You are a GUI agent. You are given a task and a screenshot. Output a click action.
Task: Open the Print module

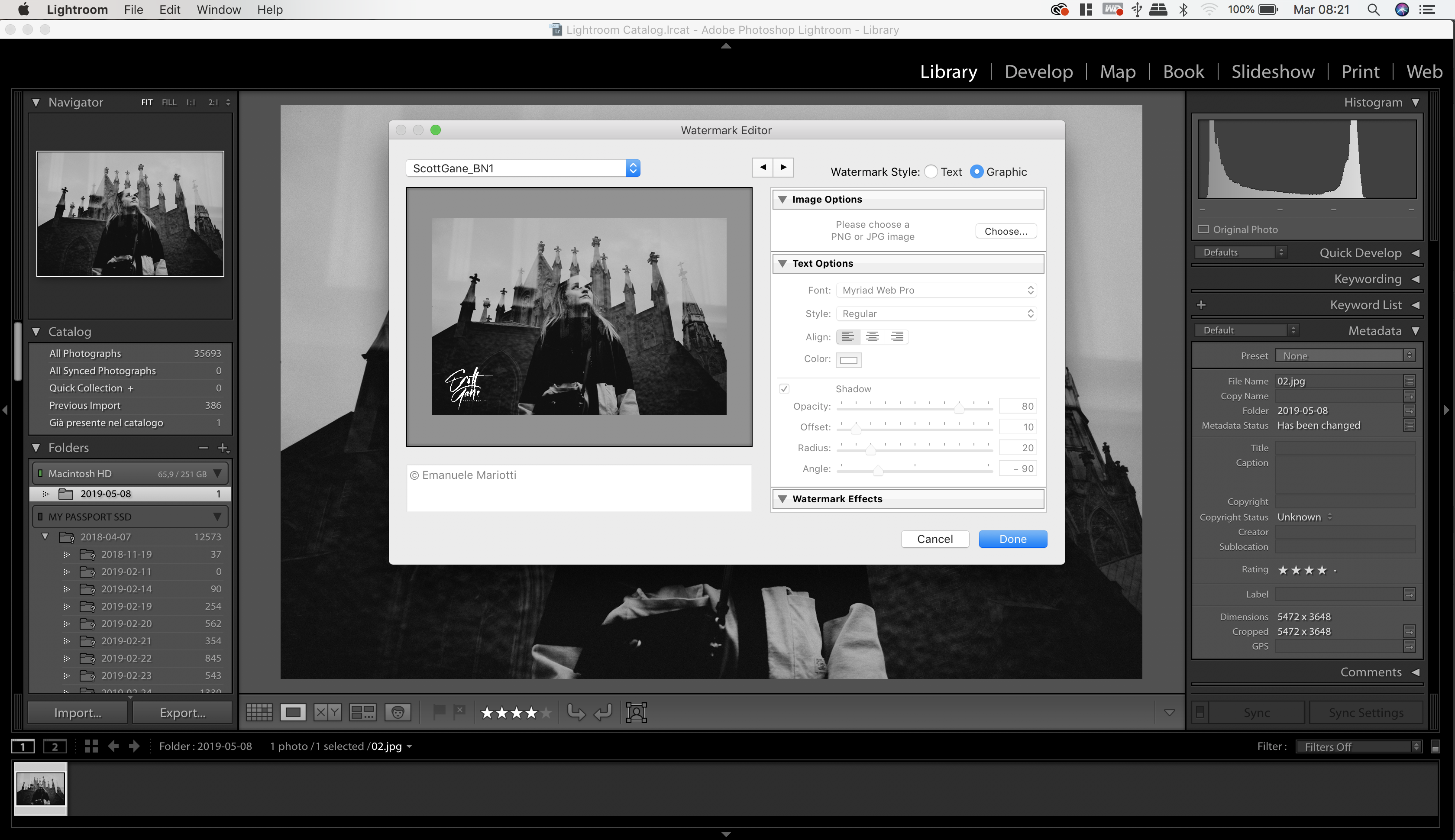coord(1360,71)
